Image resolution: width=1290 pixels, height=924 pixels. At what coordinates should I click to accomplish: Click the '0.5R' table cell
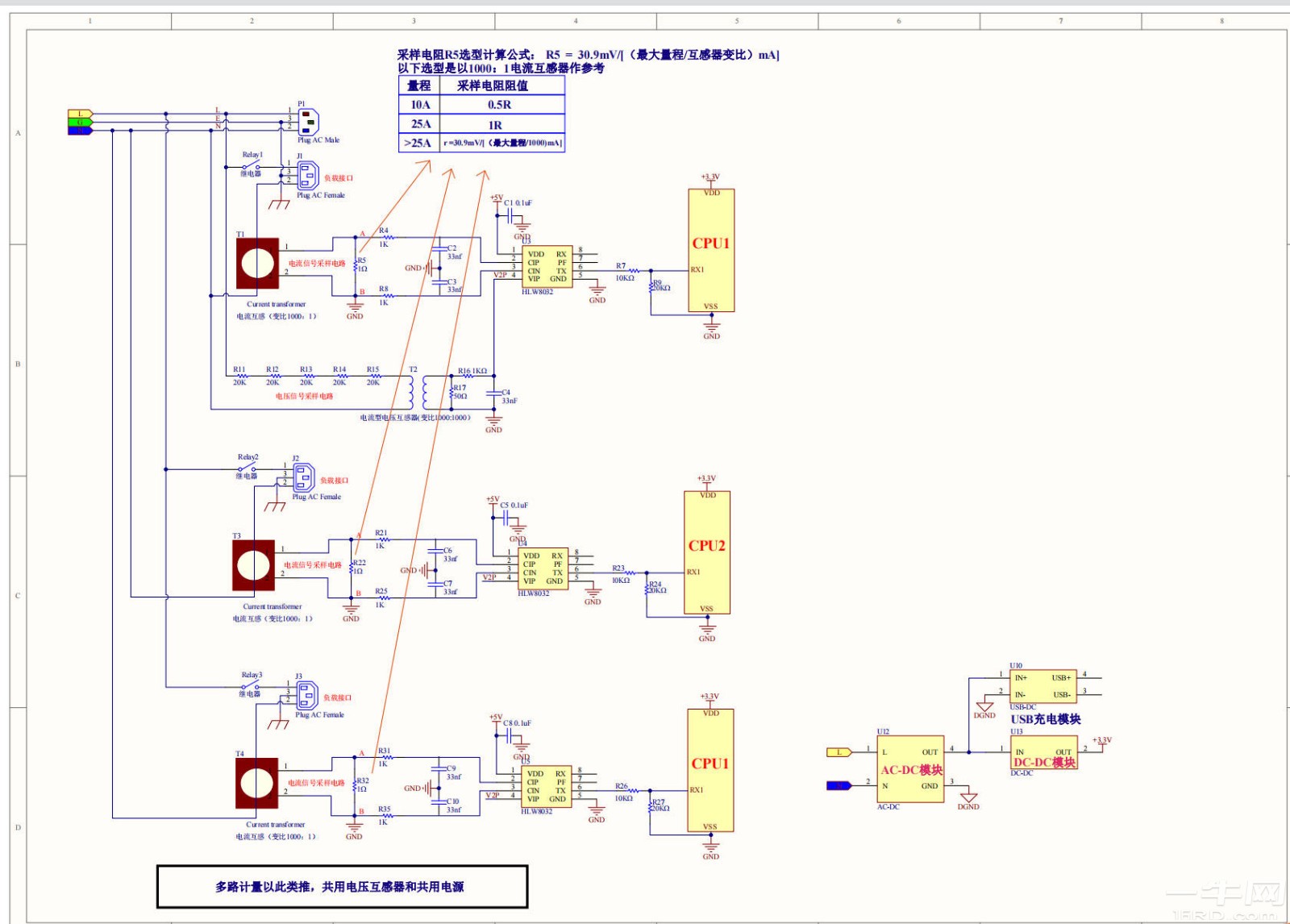click(501, 105)
